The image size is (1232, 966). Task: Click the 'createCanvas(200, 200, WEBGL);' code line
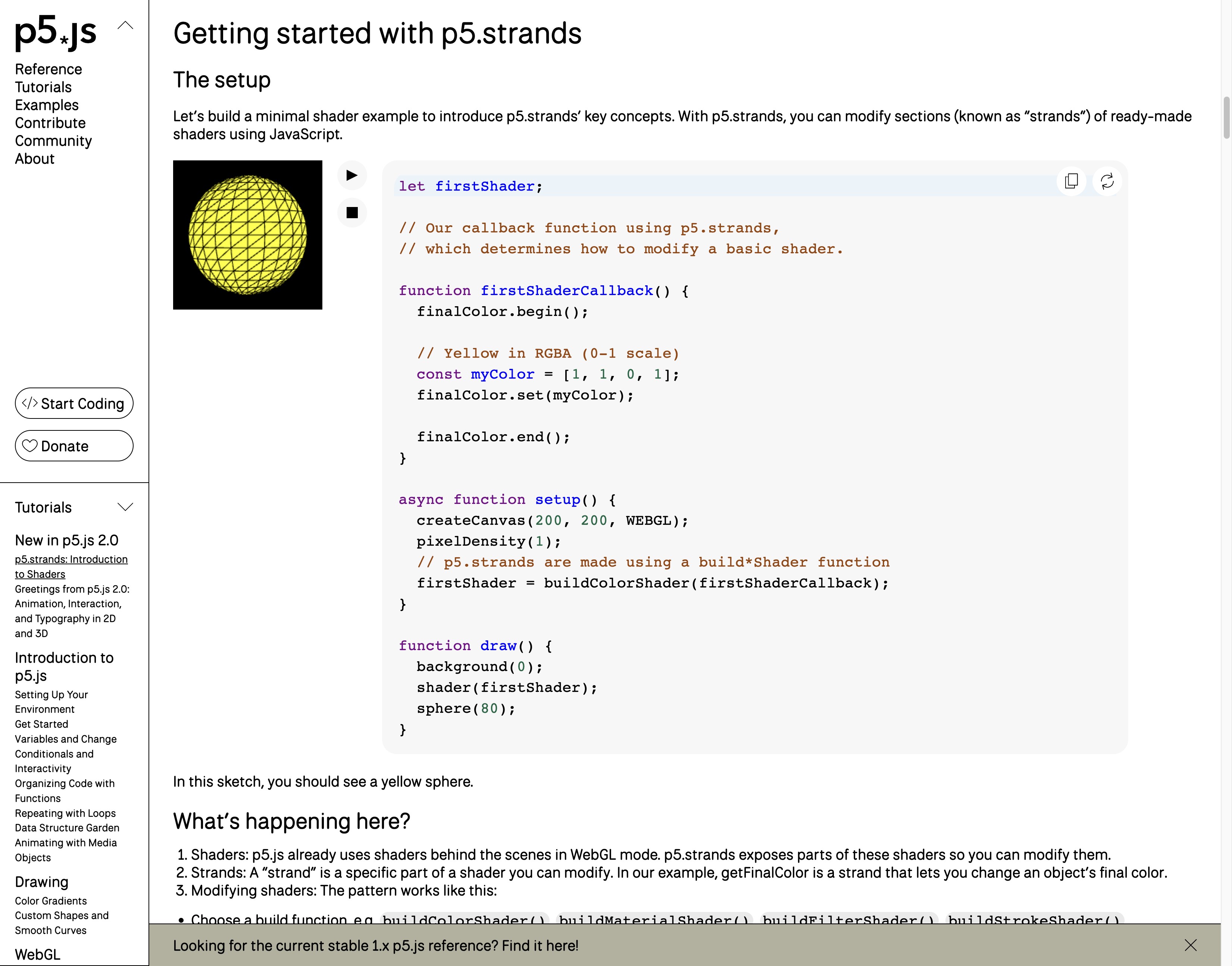coord(553,520)
